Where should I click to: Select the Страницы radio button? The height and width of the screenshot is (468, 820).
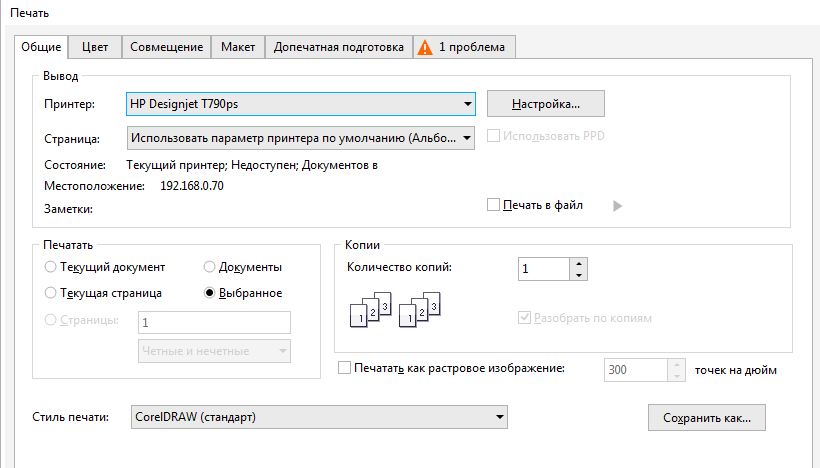50,319
